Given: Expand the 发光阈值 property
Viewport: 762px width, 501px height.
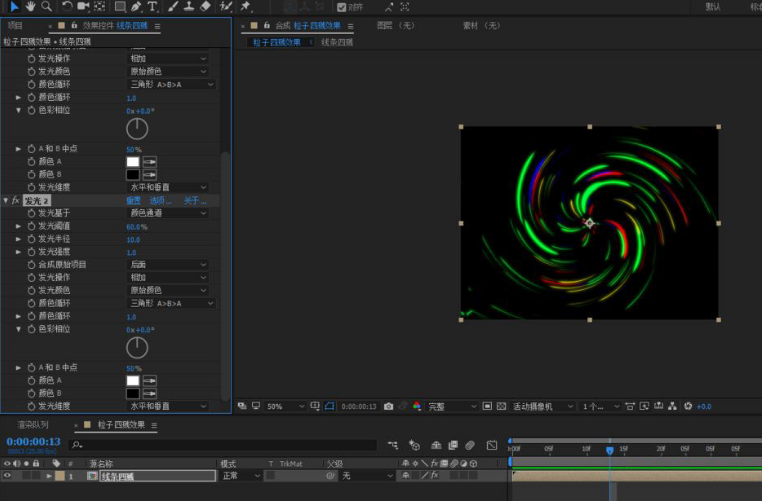Looking at the screenshot, I should click(x=18, y=226).
